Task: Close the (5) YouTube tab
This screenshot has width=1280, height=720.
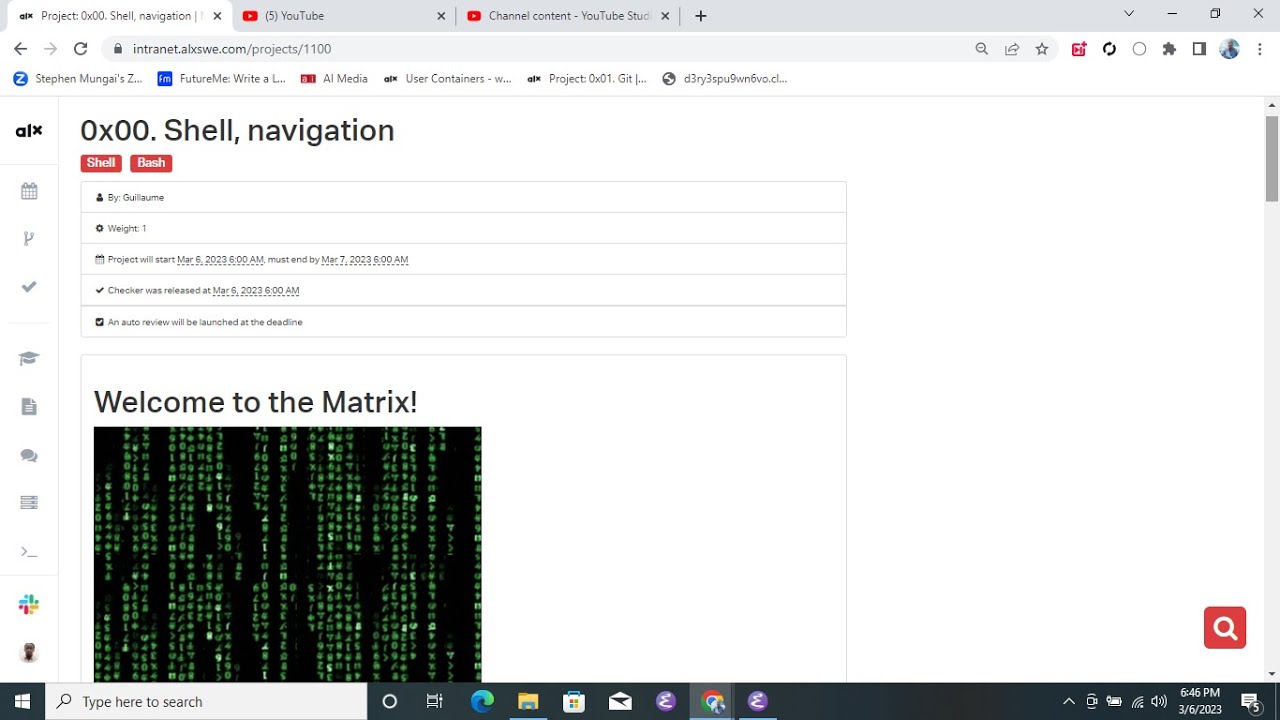Action: click(x=442, y=16)
